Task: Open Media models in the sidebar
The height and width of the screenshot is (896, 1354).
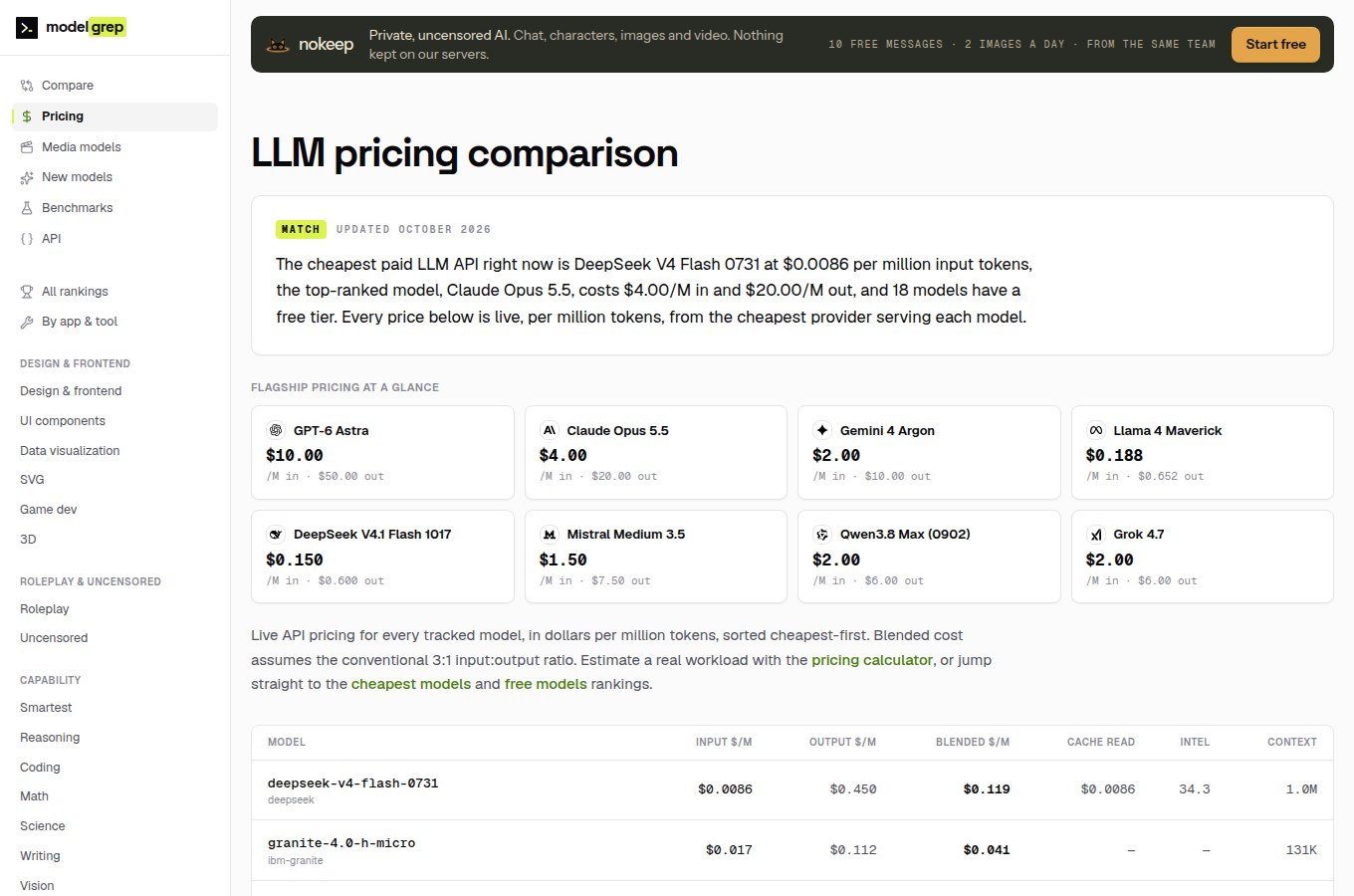Action: pyautogui.click(x=114, y=147)
